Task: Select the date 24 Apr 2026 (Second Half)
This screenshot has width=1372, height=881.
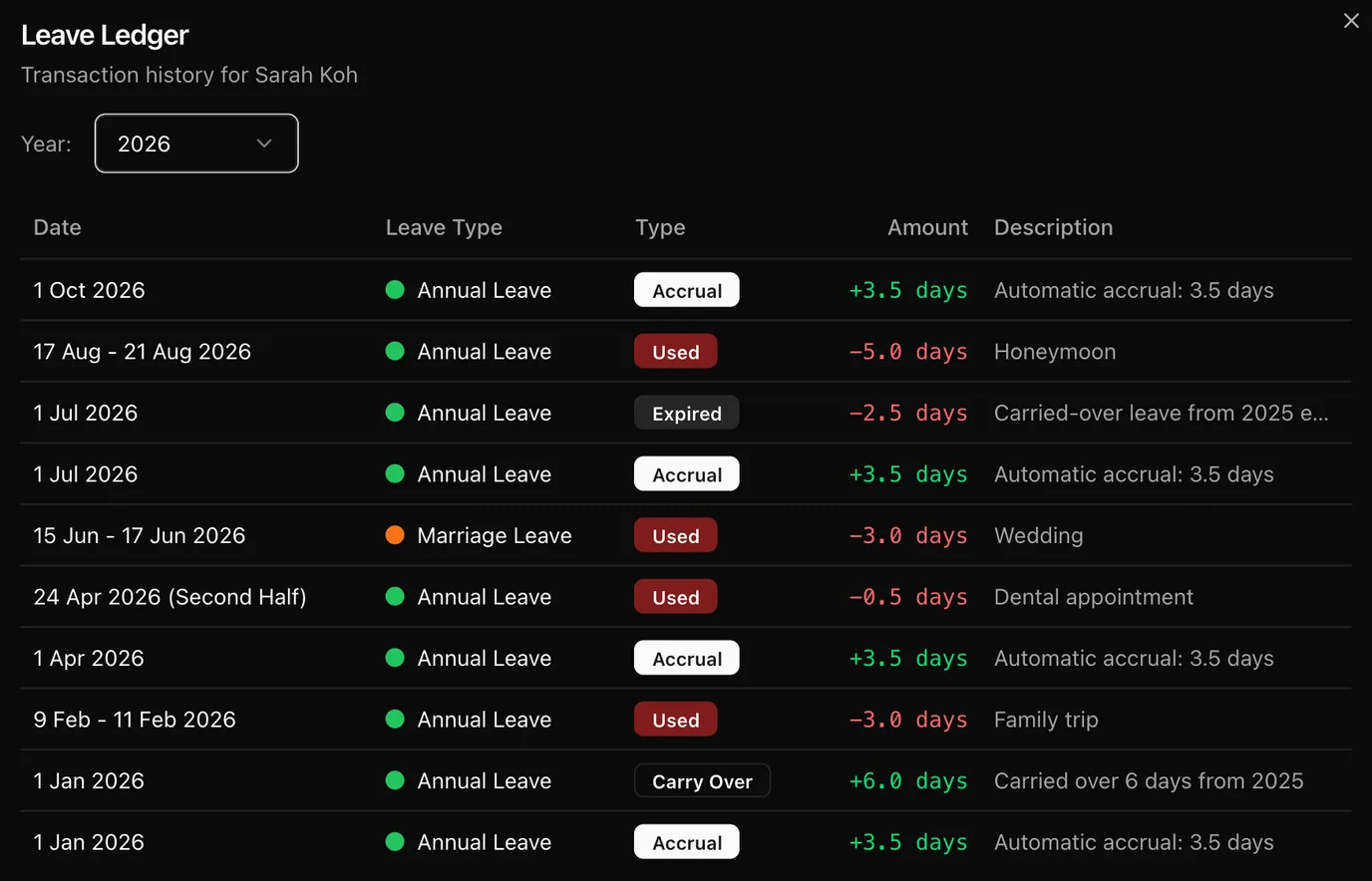Action: pyautogui.click(x=171, y=597)
